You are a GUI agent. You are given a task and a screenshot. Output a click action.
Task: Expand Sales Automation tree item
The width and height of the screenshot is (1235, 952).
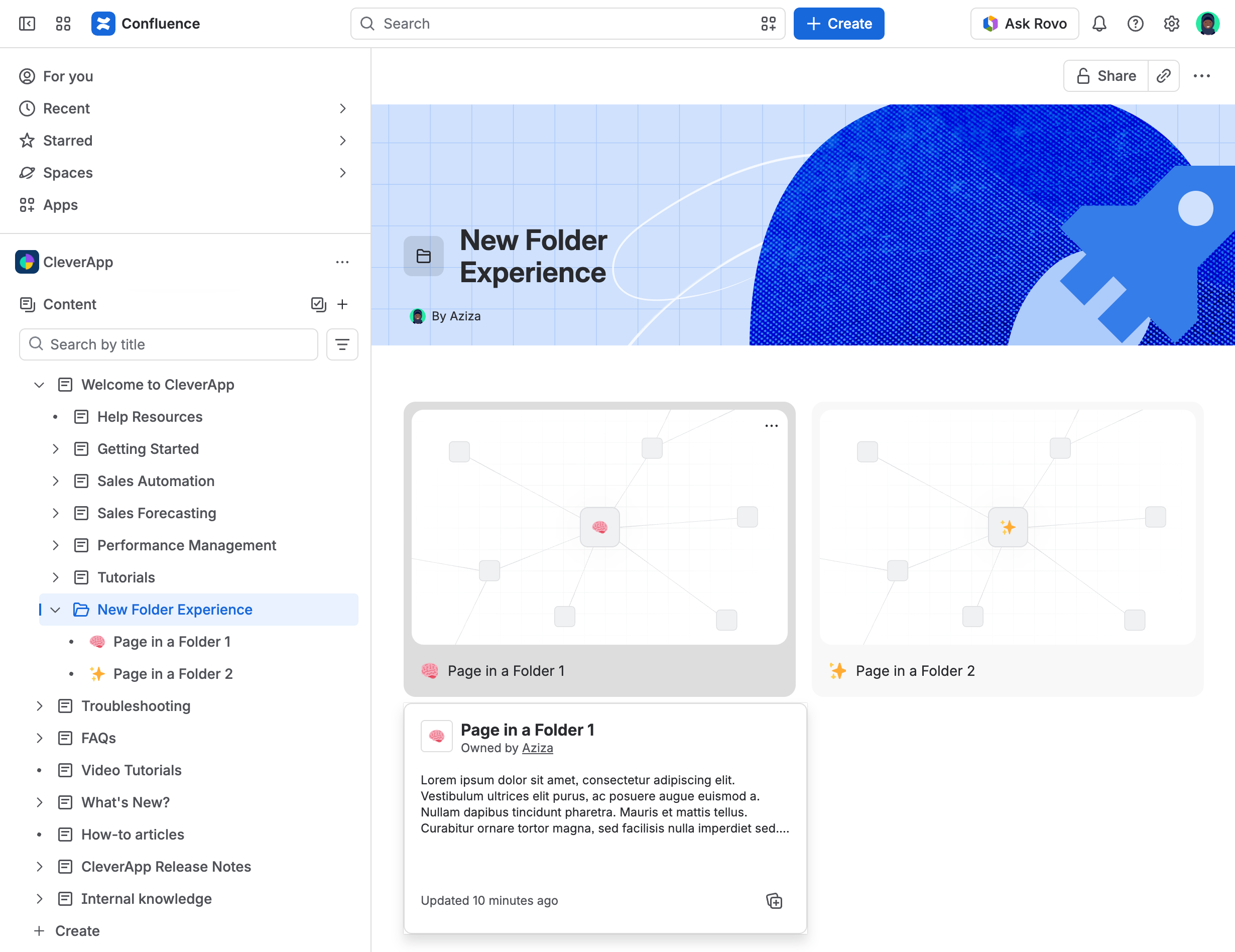coord(55,482)
